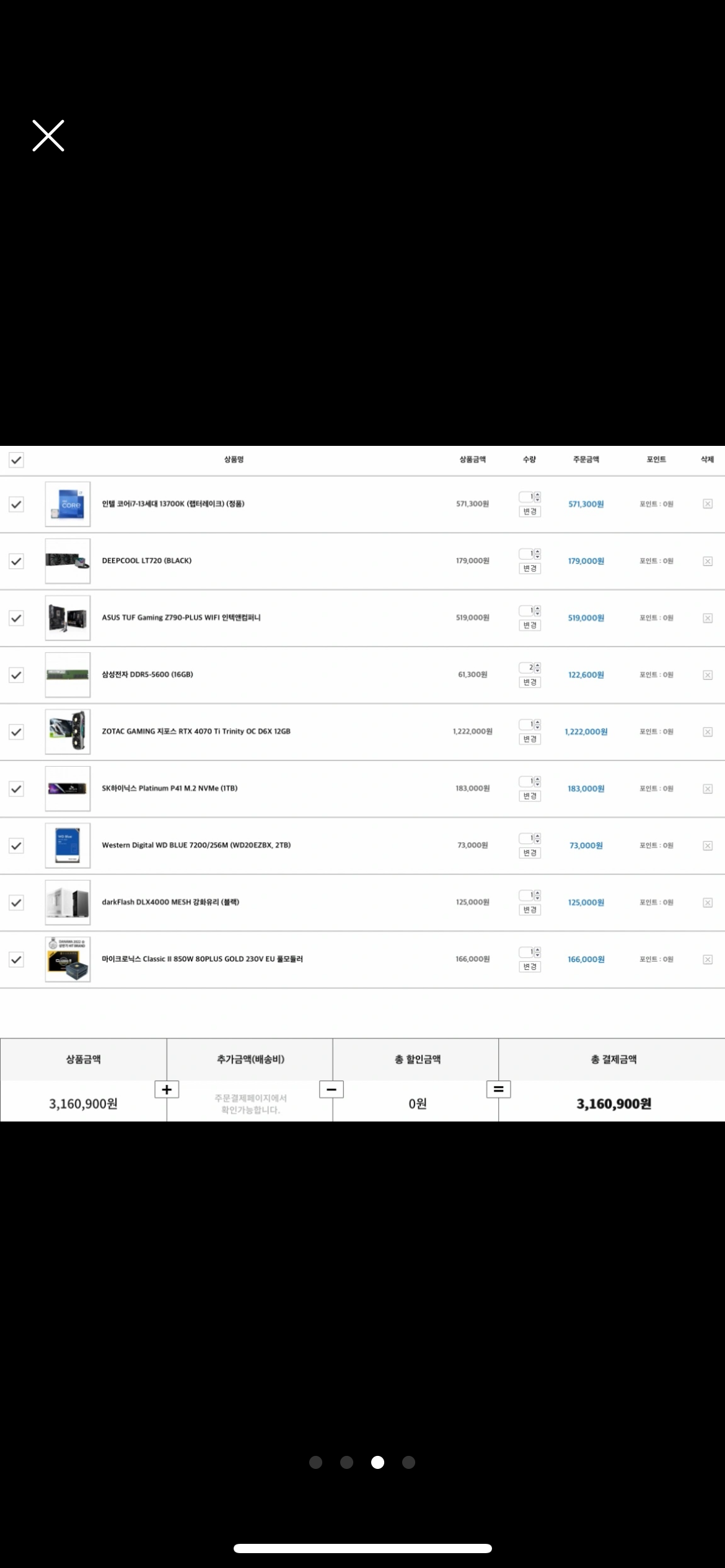The width and height of the screenshot is (725, 1568).
Task: Open the DEEPCOOL LT720 cooler thumbnail
Action: [68, 561]
